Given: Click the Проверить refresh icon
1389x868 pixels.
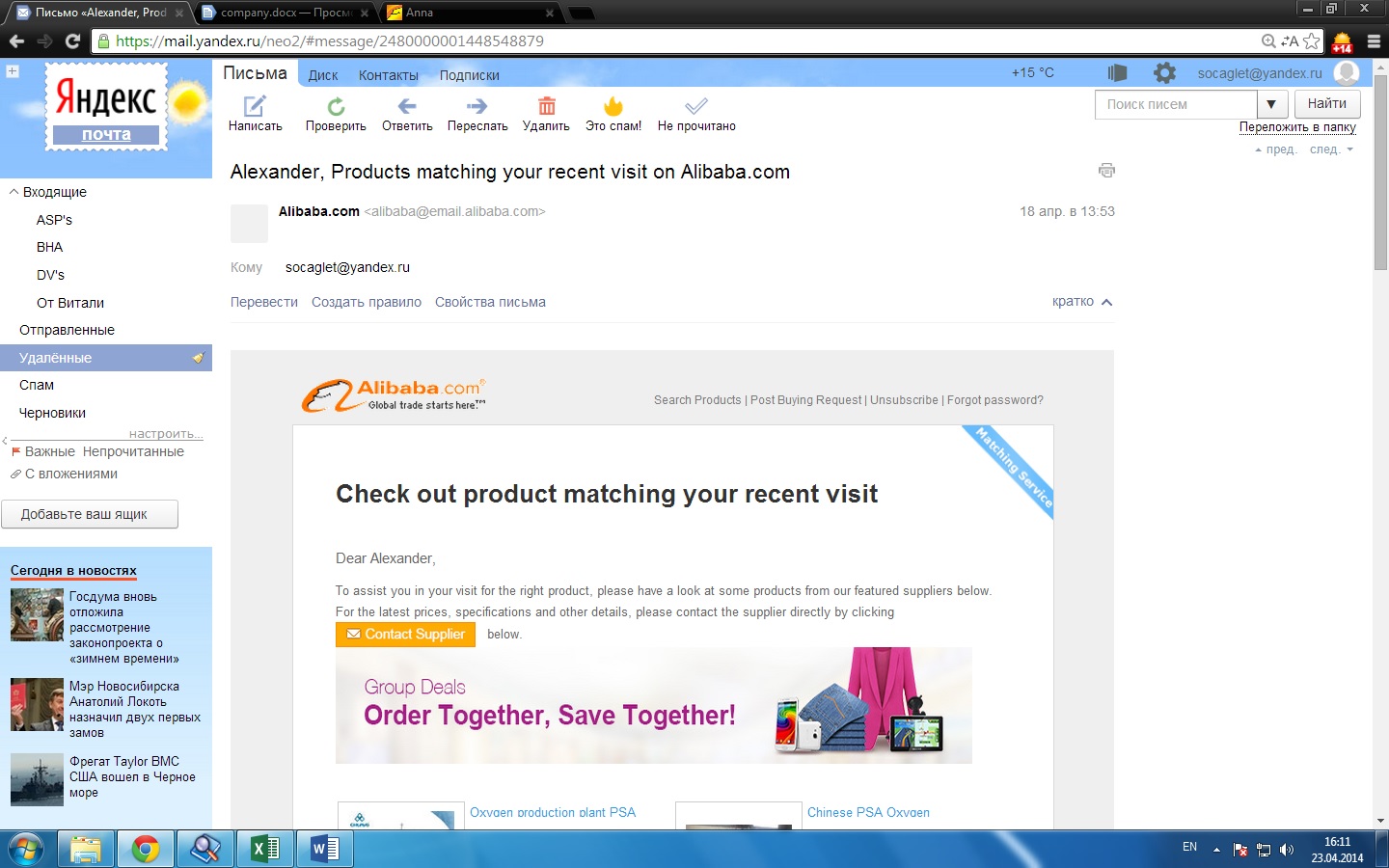Looking at the screenshot, I should coord(336,106).
